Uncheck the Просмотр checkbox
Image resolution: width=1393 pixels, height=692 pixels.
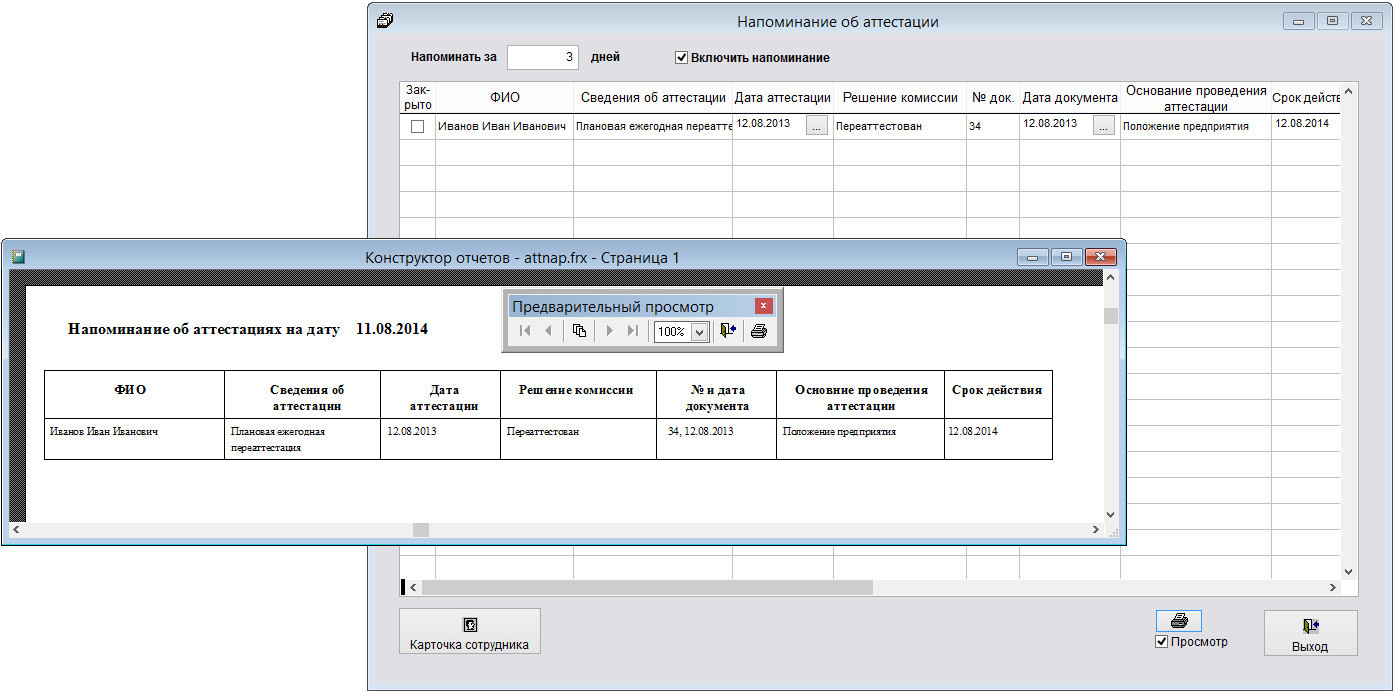pos(1161,642)
